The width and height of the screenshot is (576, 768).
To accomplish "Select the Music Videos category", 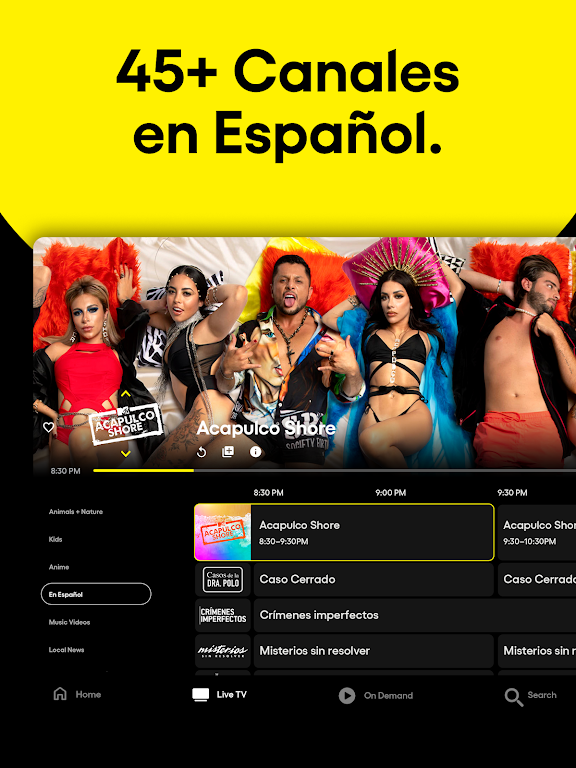I will click(70, 622).
